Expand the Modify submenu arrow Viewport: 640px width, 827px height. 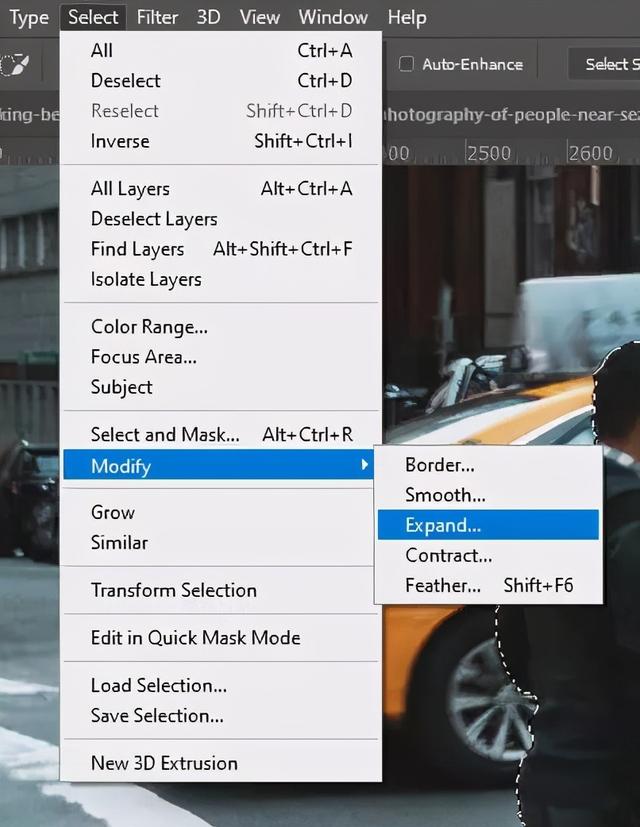[364, 464]
